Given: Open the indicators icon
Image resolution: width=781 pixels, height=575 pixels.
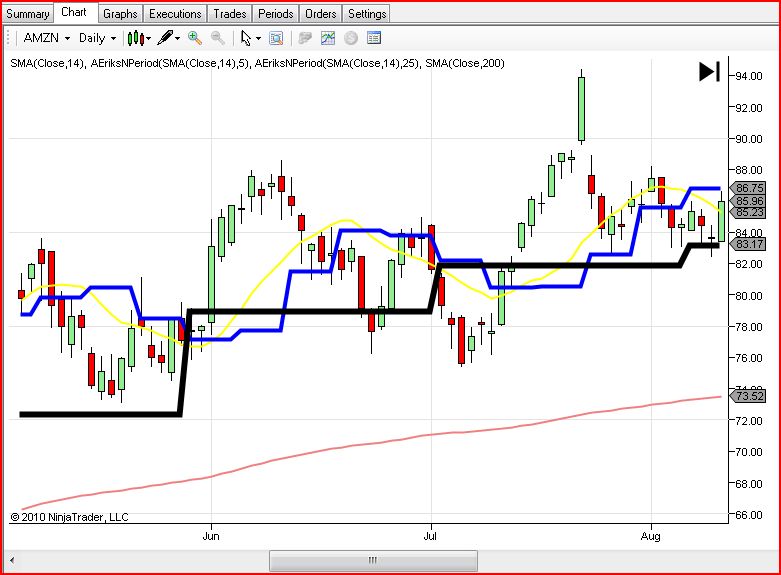Looking at the screenshot, I should pyautogui.click(x=328, y=38).
